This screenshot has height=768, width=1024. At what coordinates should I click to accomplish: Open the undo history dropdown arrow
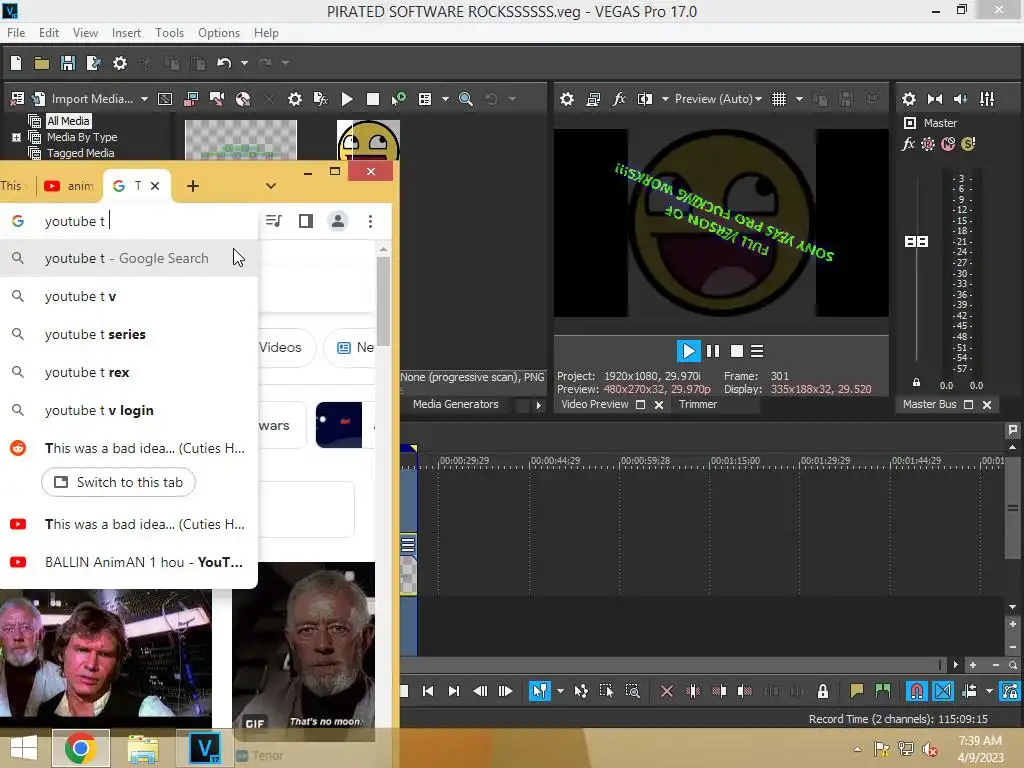tap(244, 63)
